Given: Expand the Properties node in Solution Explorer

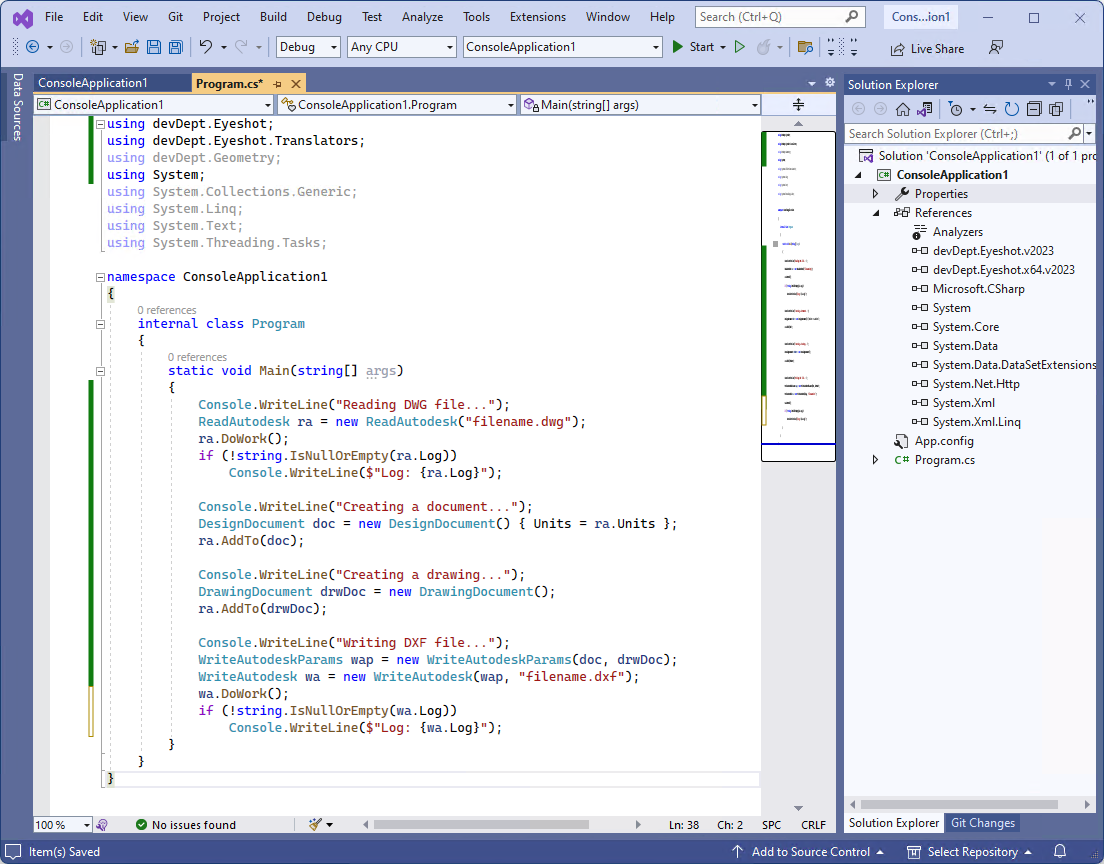Looking at the screenshot, I should [876, 194].
